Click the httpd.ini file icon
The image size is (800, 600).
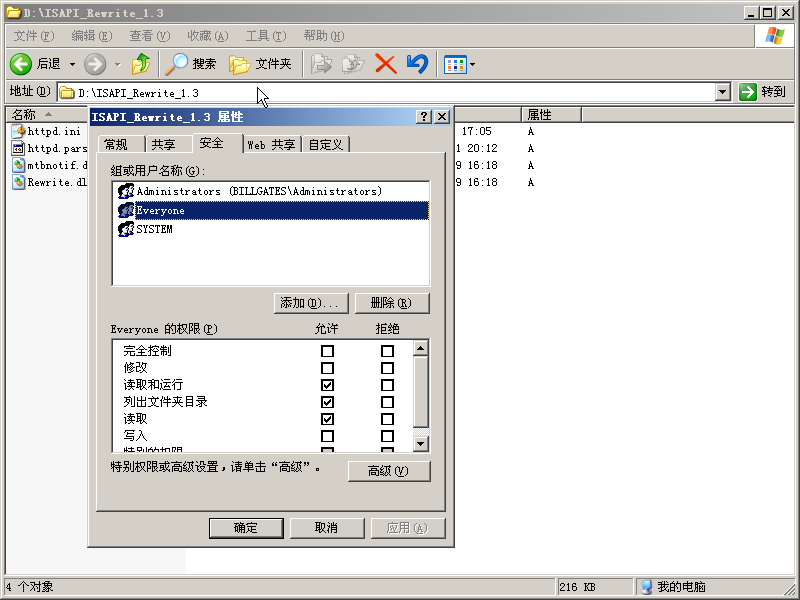coord(18,131)
